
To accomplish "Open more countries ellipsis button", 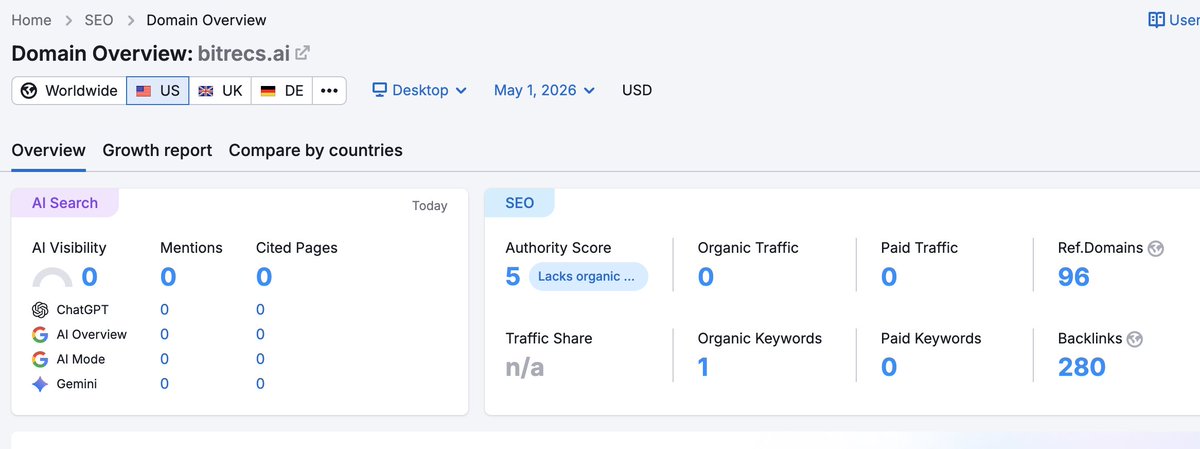I will 329,90.
